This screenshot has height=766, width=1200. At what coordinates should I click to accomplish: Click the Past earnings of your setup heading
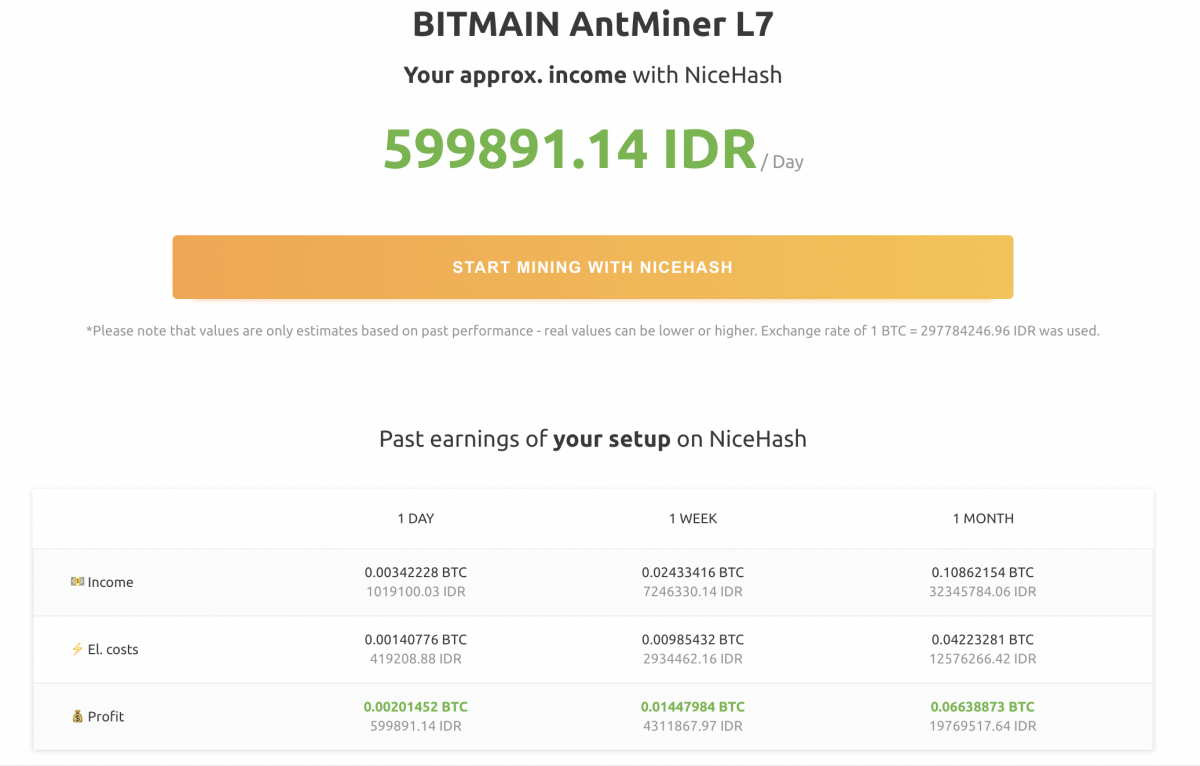tap(592, 439)
